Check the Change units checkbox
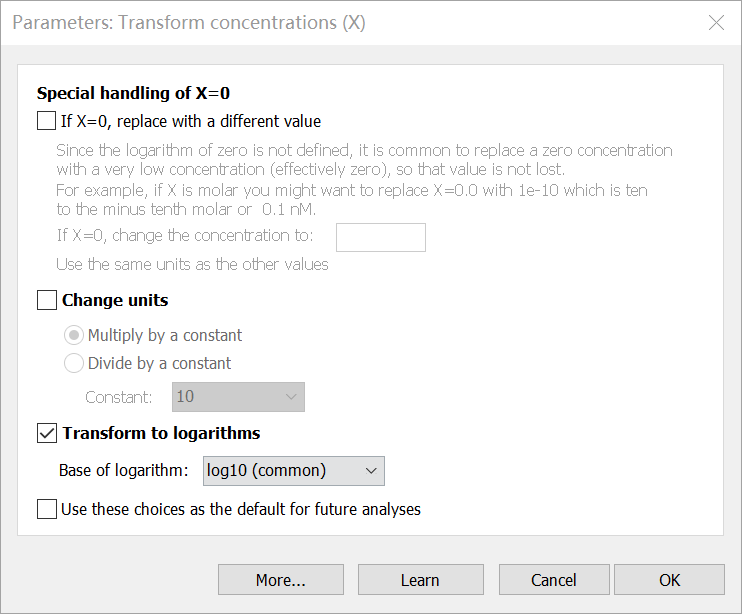The image size is (742, 614). point(47,300)
